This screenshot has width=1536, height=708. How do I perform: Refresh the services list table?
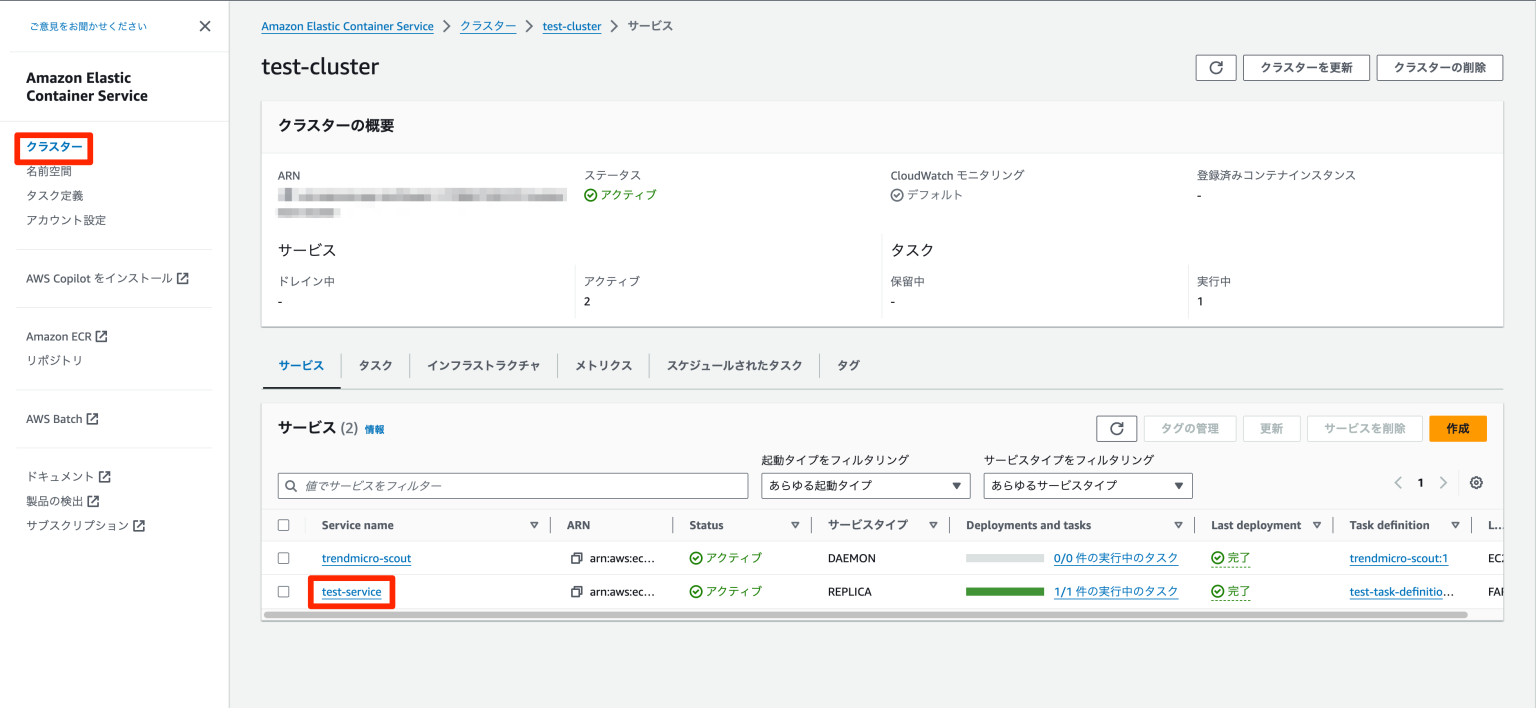pos(1116,429)
